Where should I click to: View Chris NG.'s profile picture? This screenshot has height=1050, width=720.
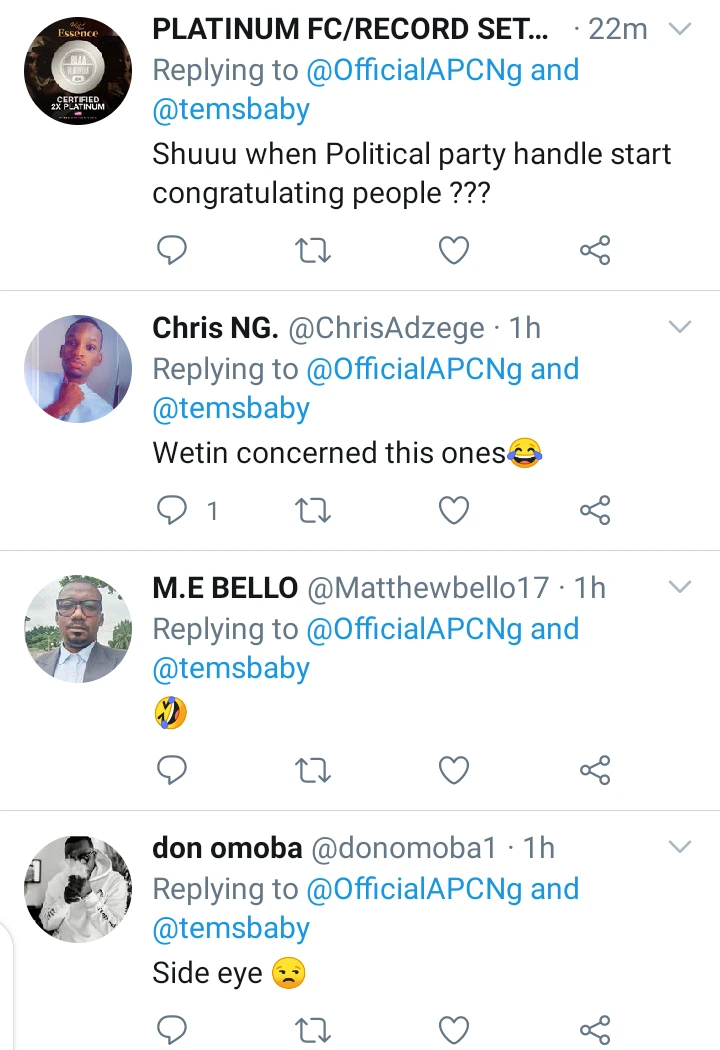click(x=78, y=369)
